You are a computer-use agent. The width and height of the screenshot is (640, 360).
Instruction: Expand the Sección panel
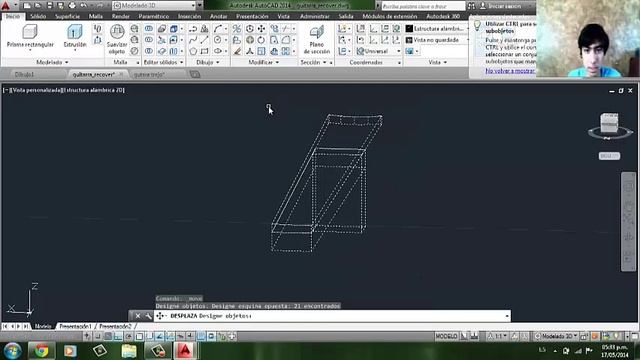pyautogui.click(x=313, y=62)
